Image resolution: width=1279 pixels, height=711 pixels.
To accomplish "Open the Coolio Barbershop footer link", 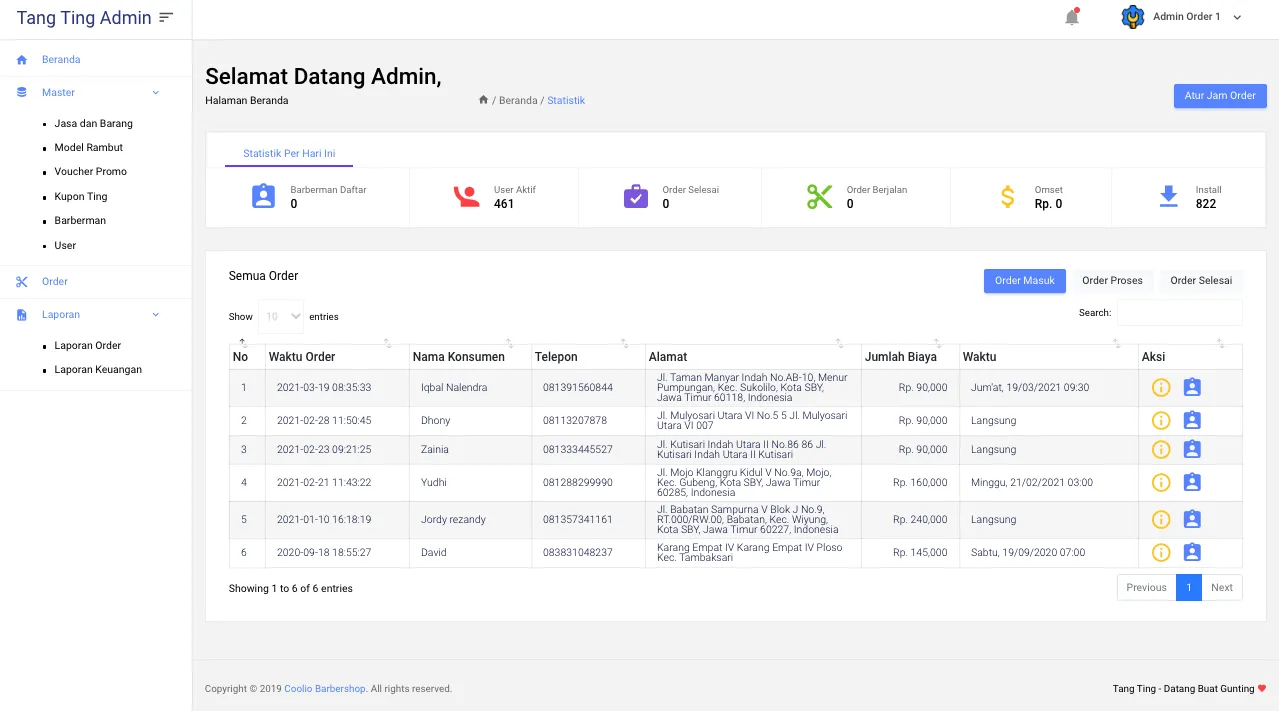I will (324, 689).
